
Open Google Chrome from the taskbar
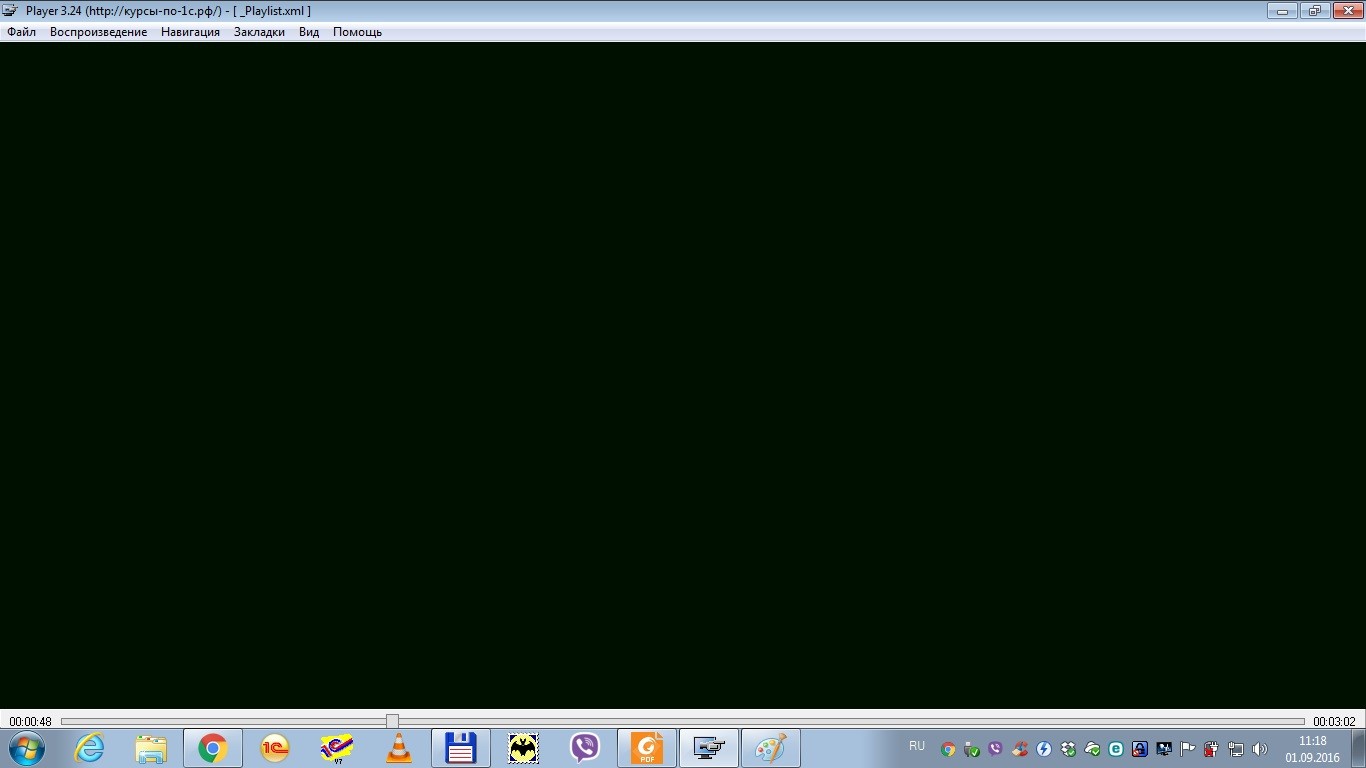tap(212, 748)
